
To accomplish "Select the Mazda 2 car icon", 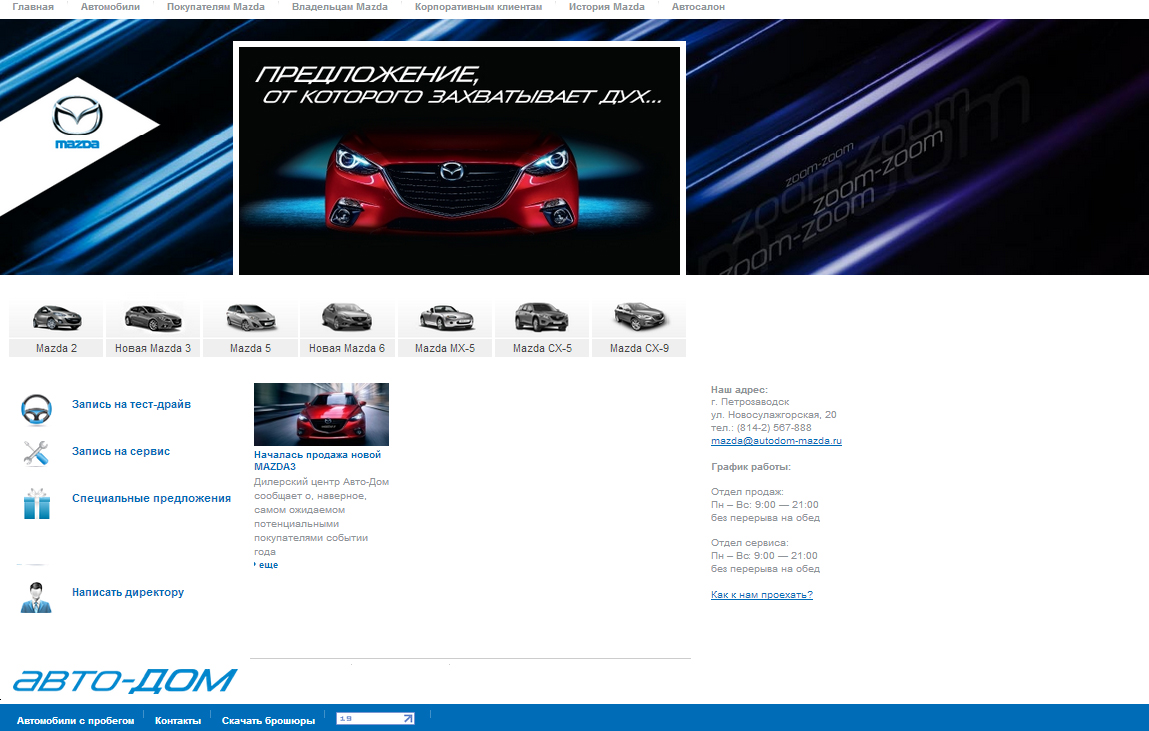I will 56,318.
